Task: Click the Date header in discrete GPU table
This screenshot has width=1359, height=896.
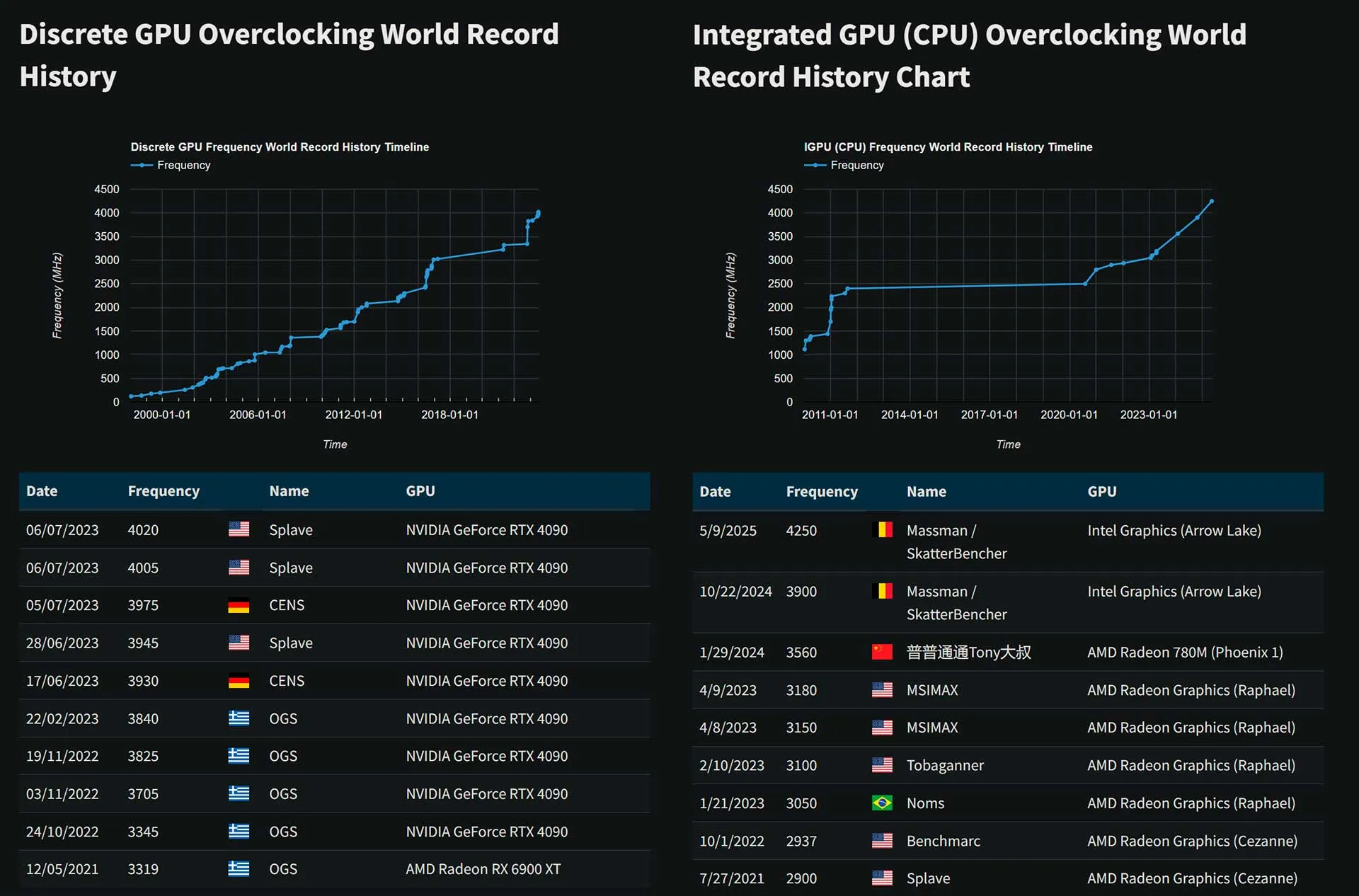Action: [42, 491]
